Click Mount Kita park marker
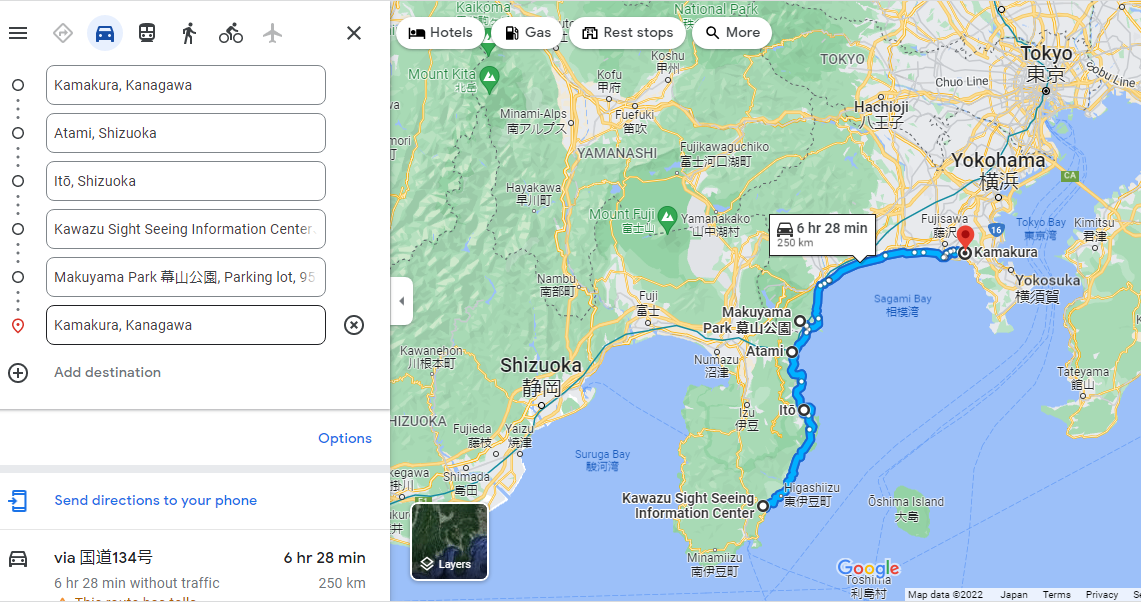Image resolution: width=1141 pixels, height=603 pixels. [490, 77]
